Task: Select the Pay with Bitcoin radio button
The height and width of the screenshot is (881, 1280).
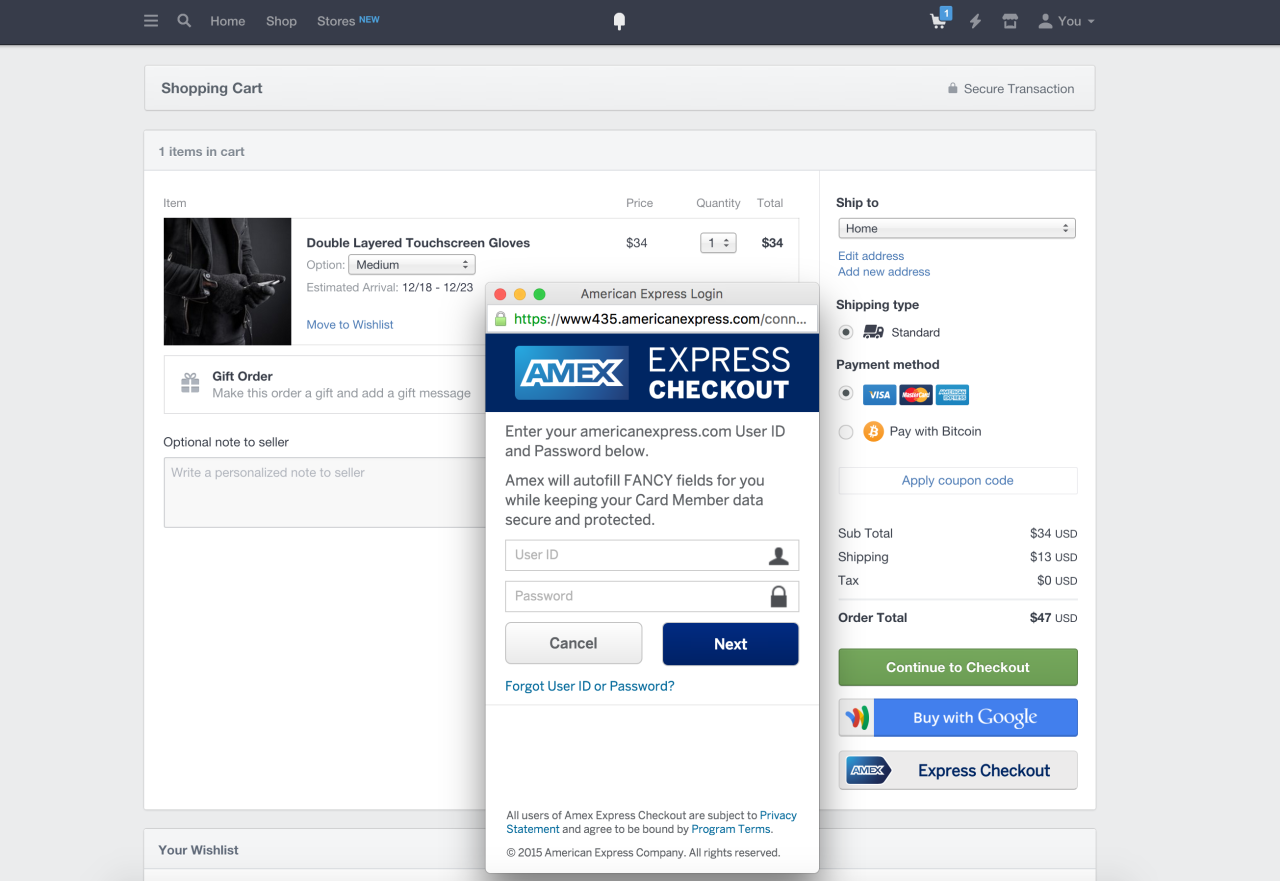Action: 846,432
